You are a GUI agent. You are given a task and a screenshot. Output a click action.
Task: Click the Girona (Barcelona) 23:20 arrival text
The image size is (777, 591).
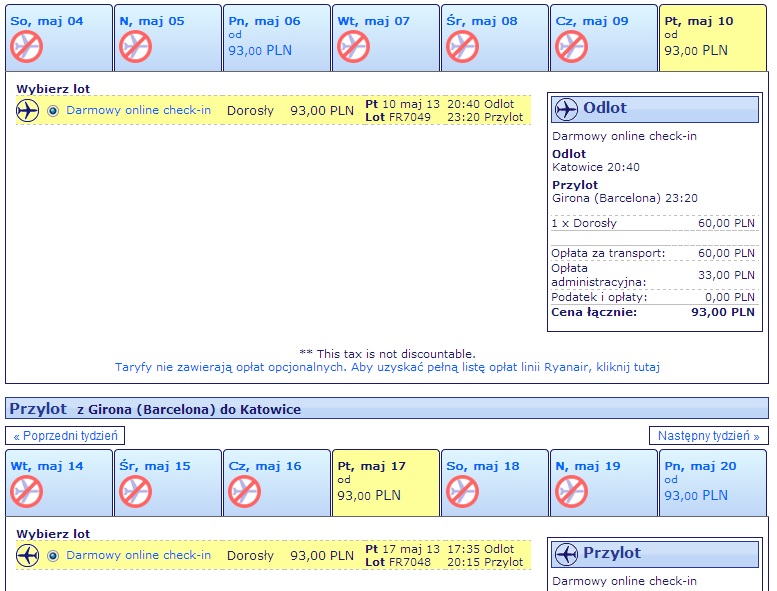(x=625, y=198)
